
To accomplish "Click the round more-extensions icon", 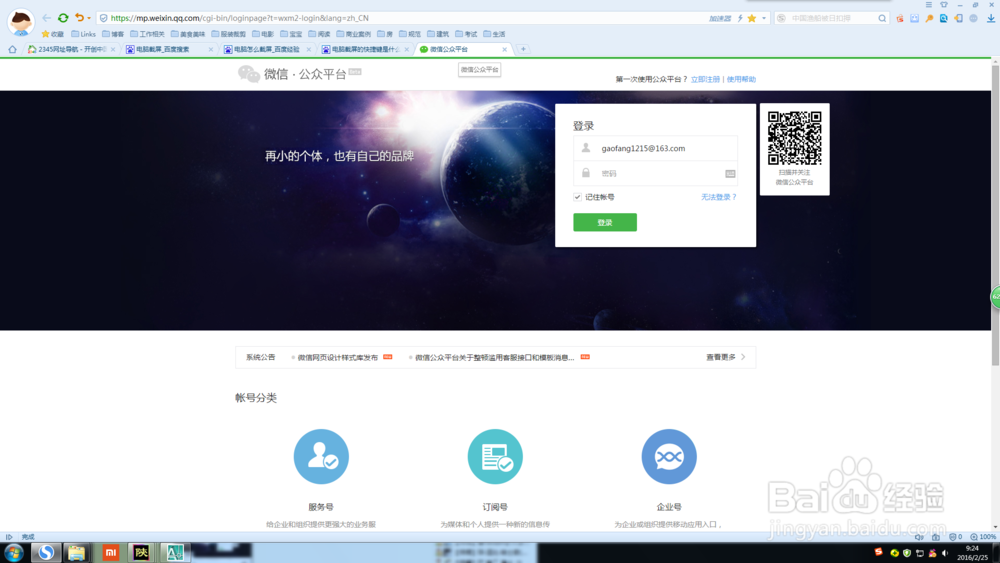I will 973,18.
